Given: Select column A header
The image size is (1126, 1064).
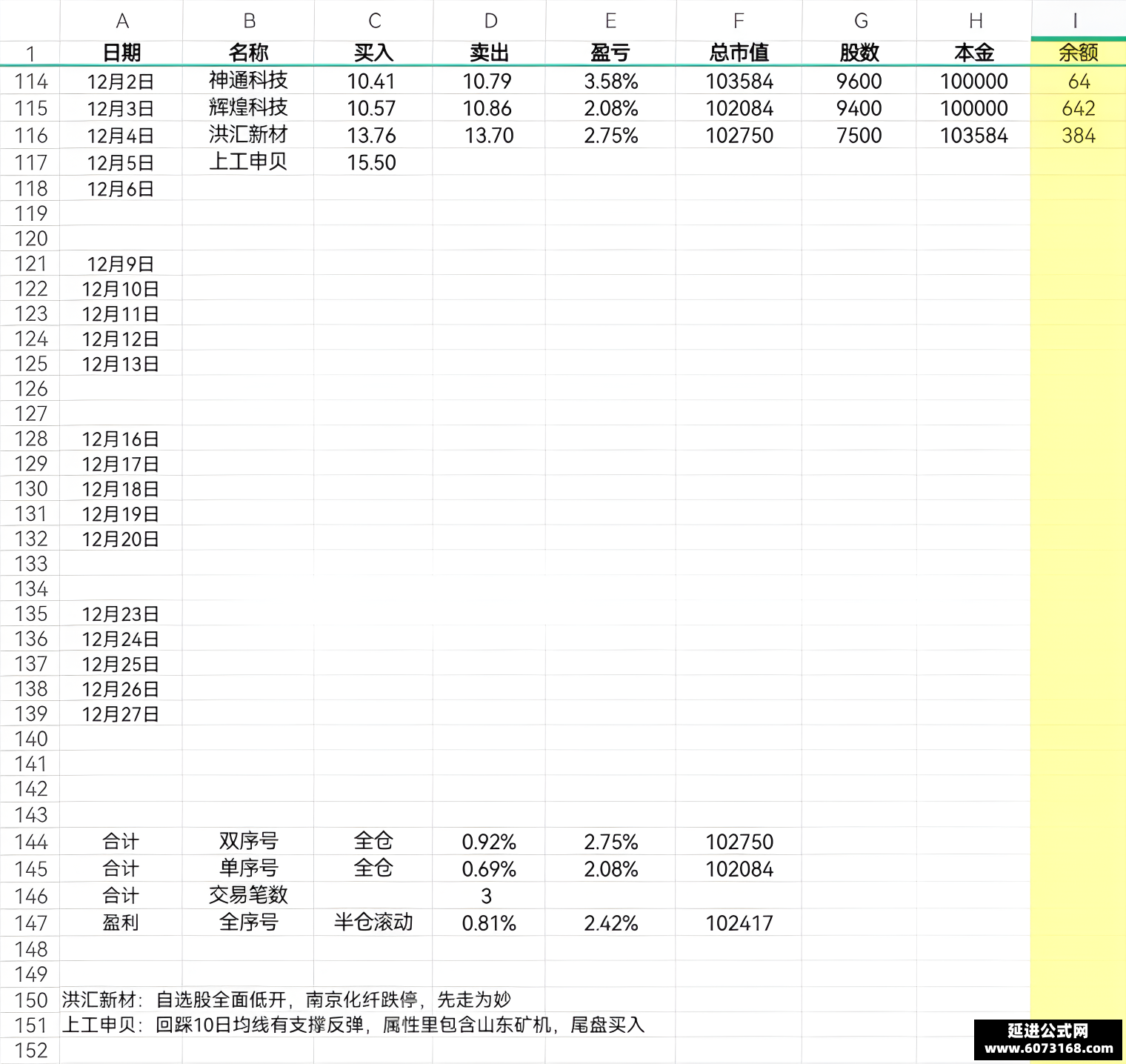Looking at the screenshot, I should (121, 21).
